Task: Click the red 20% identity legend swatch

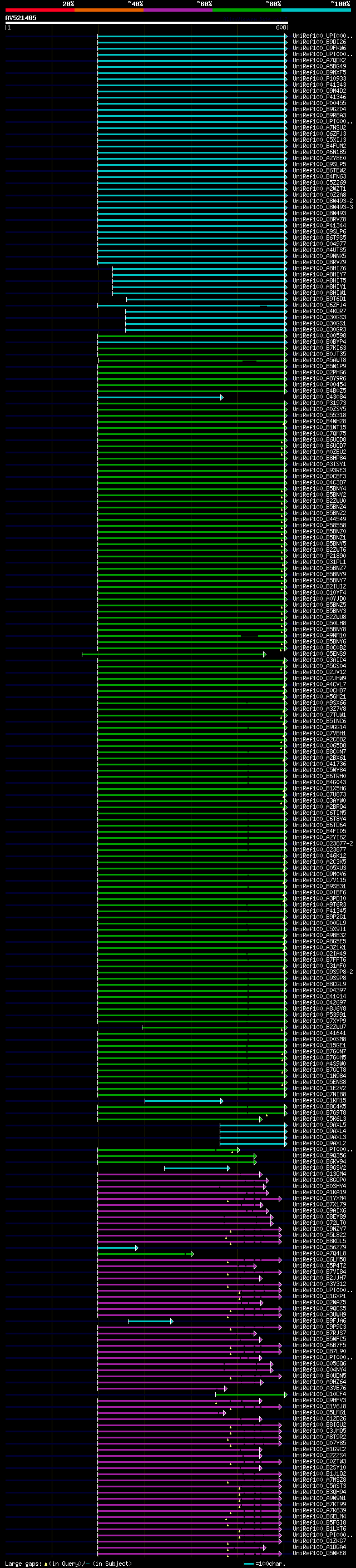Action: [39, 10]
